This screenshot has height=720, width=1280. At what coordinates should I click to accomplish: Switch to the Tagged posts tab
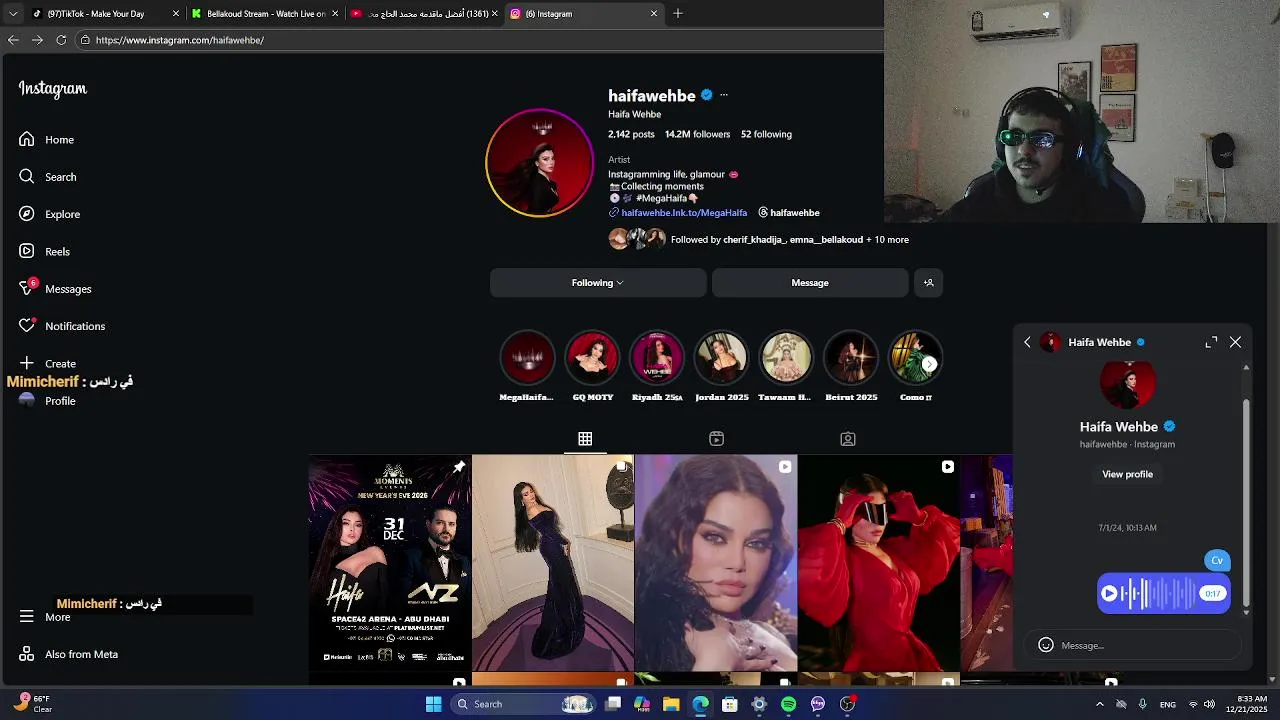(848, 439)
